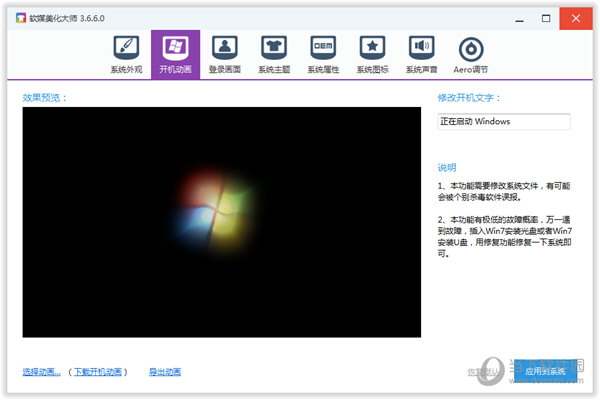Click the app logo in title bar
The height and width of the screenshot is (400, 600).
(21, 18)
